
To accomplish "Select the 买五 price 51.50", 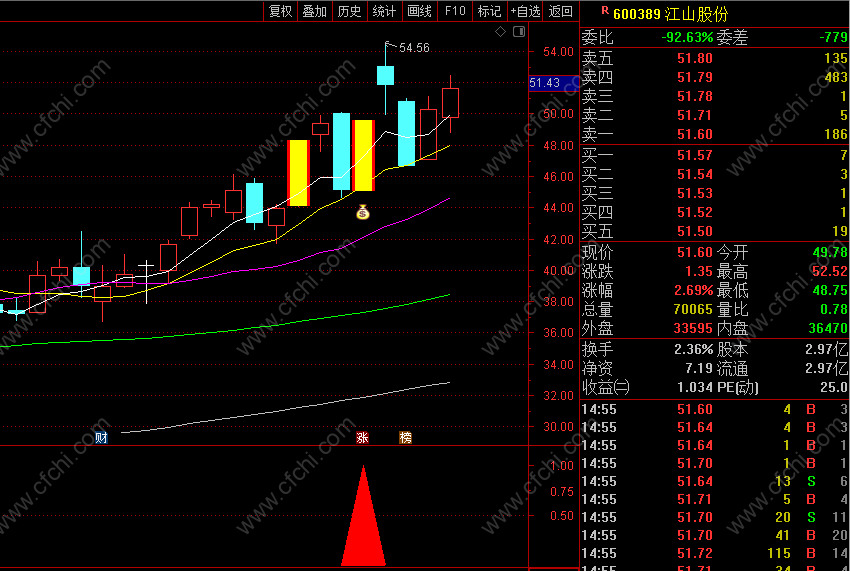I will point(694,232).
